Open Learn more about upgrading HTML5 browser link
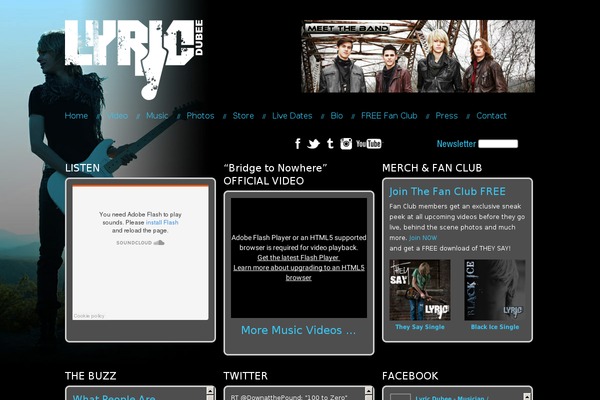The image size is (600, 400). point(299,273)
